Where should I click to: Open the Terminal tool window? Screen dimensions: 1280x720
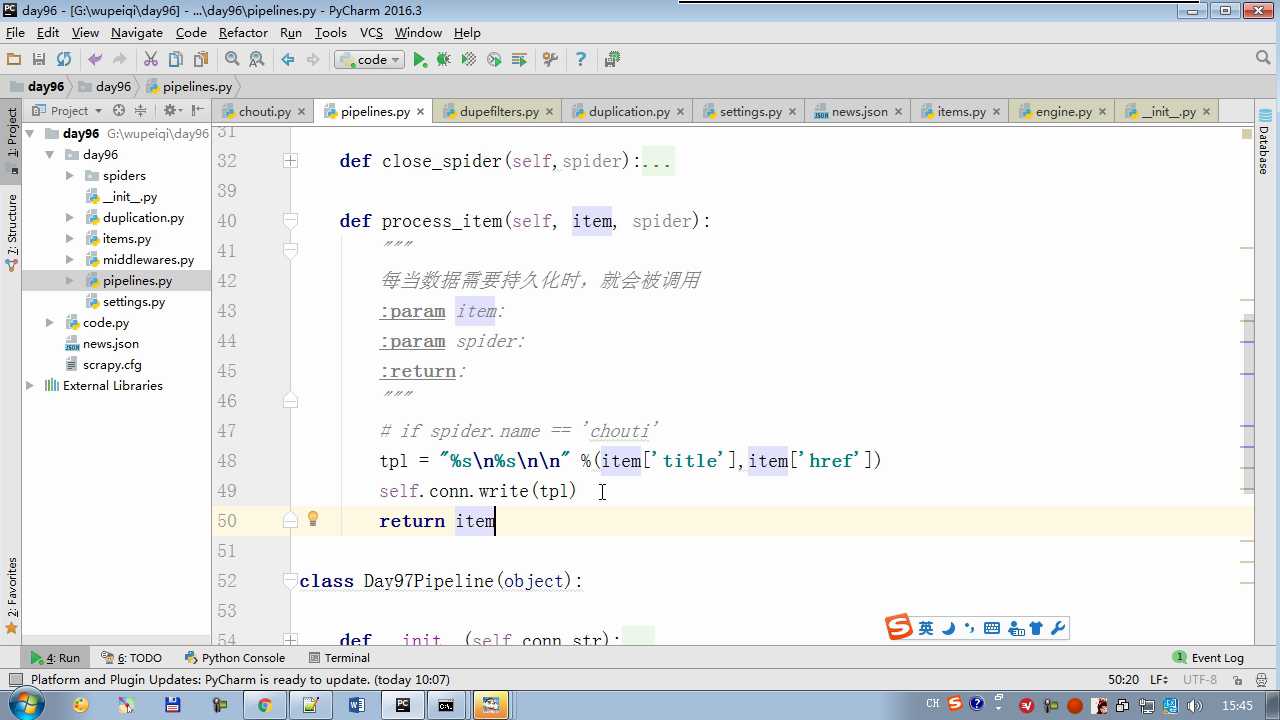pos(339,658)
